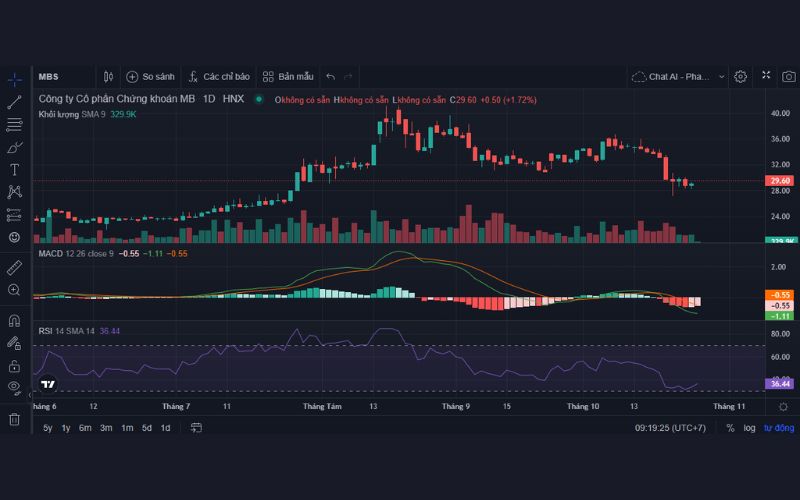Select the 5y time range
800x500 pixels.
click(47, 428)
